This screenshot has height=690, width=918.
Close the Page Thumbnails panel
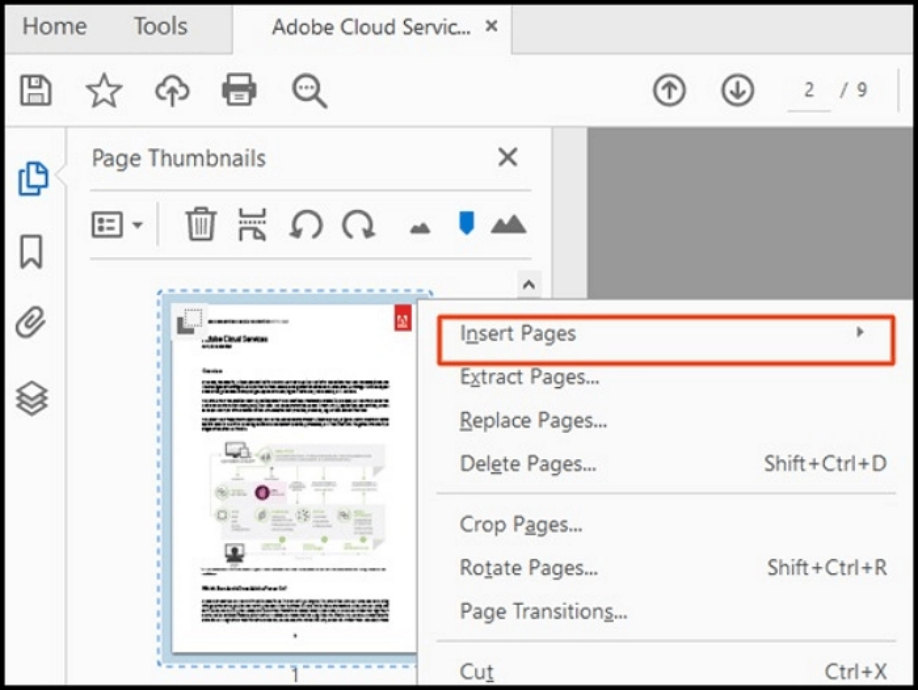tap(507, 157)
